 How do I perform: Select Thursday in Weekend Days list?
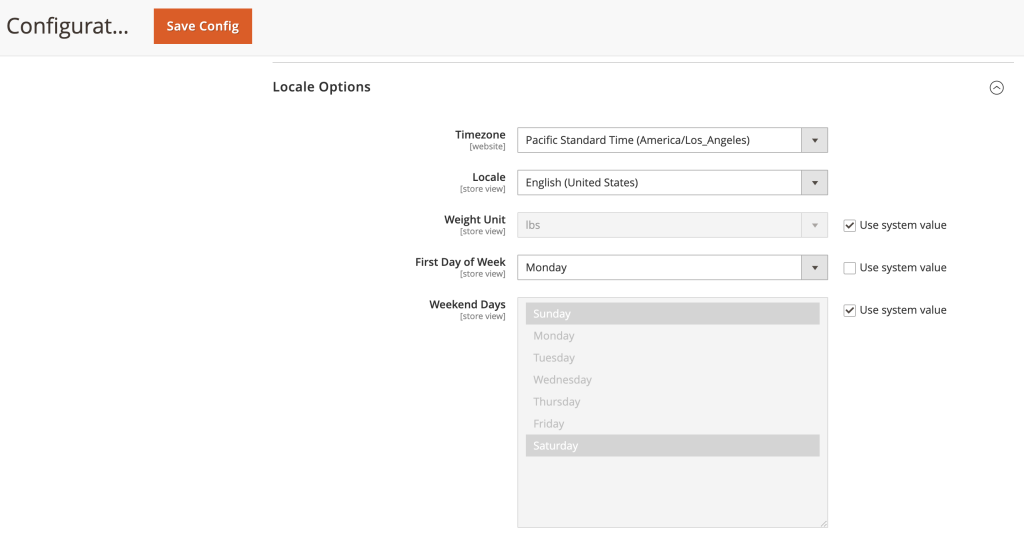[672, 402]
